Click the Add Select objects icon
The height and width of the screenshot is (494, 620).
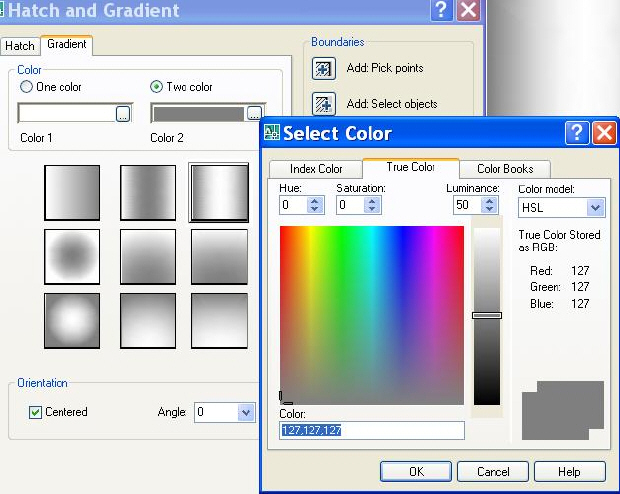323,104
